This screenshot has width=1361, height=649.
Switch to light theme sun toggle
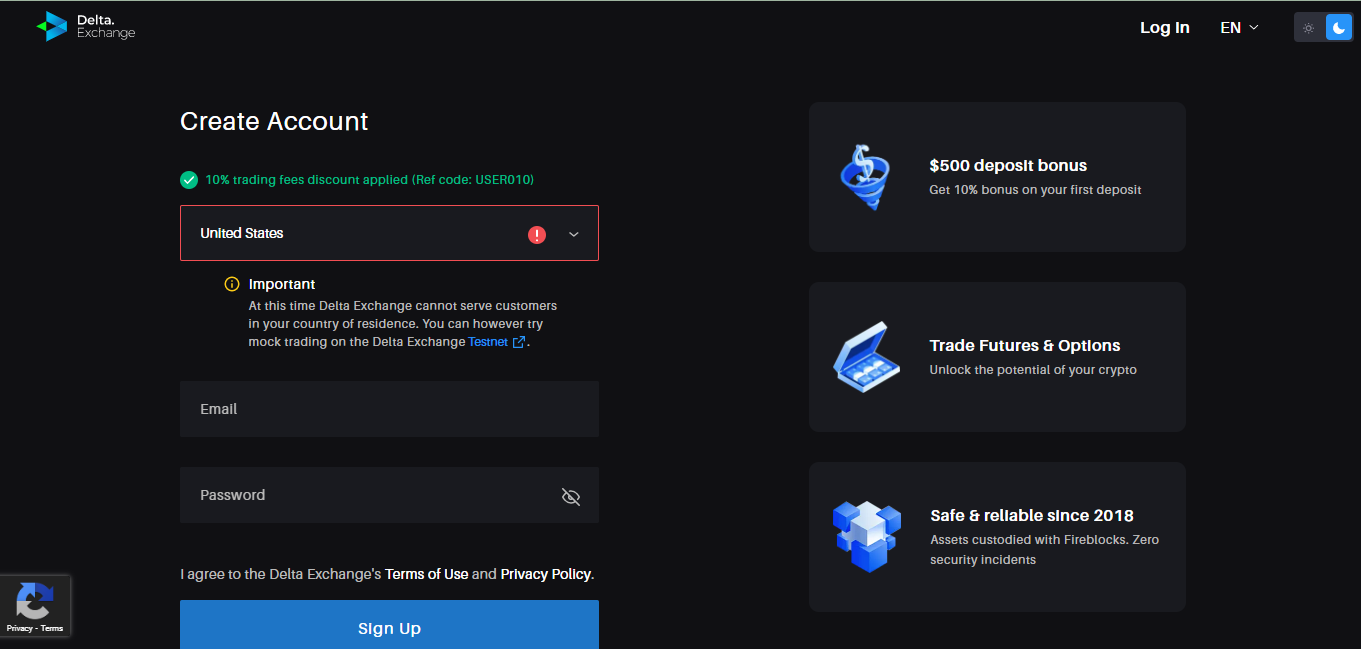[1309, 28]
